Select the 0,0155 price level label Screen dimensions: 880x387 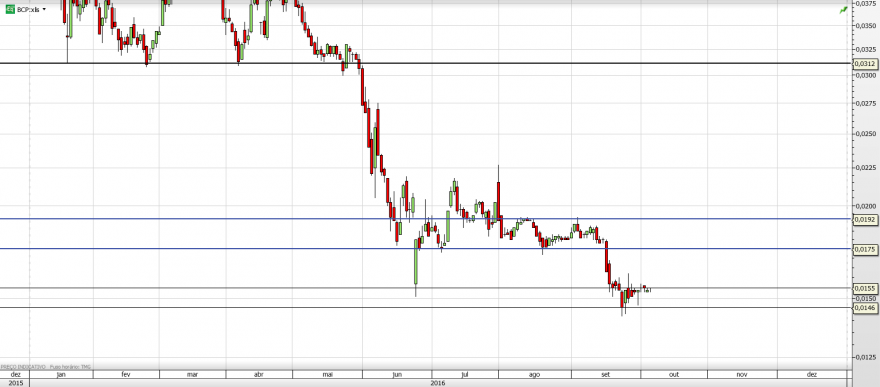[865, 288]
